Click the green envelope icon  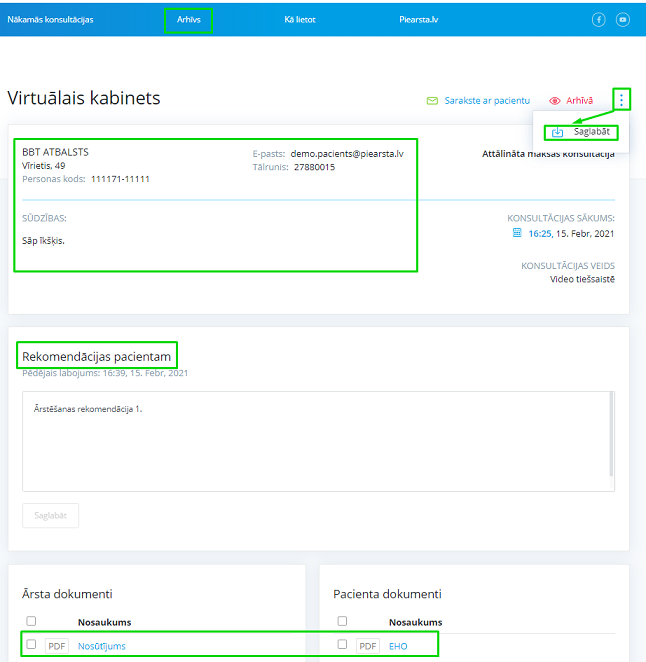432,101
